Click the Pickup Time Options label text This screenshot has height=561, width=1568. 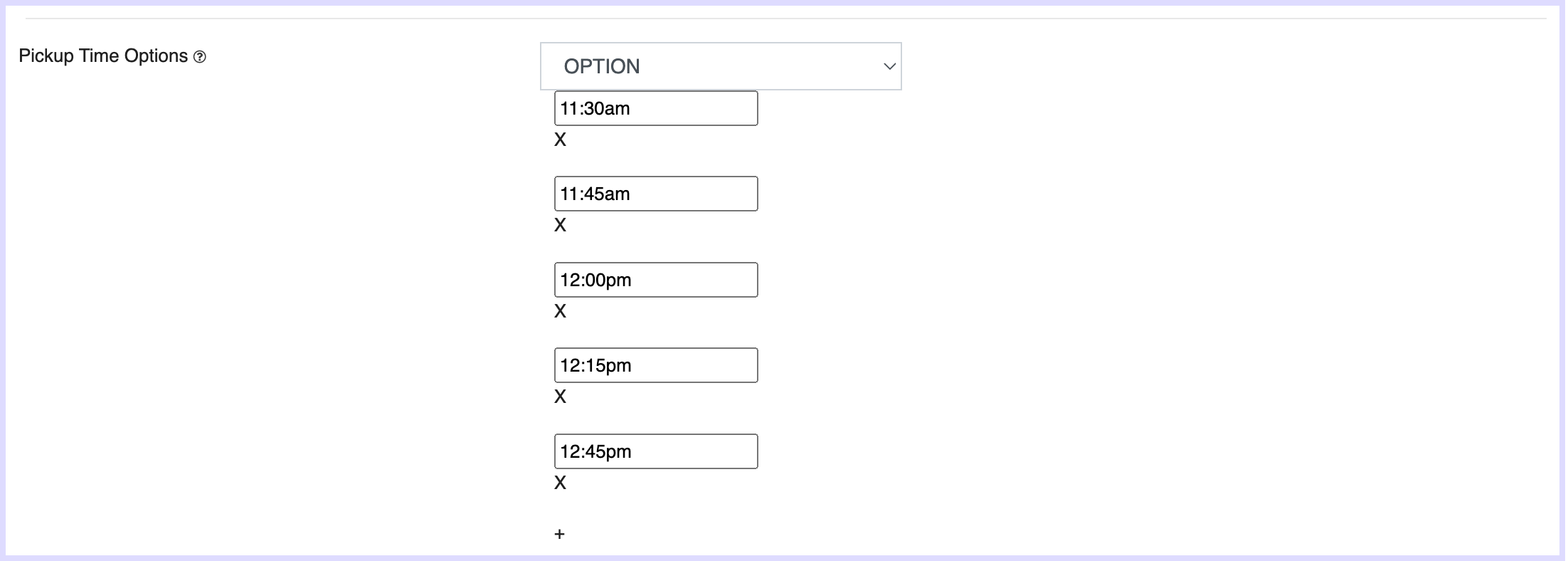[x=103, y=56]
